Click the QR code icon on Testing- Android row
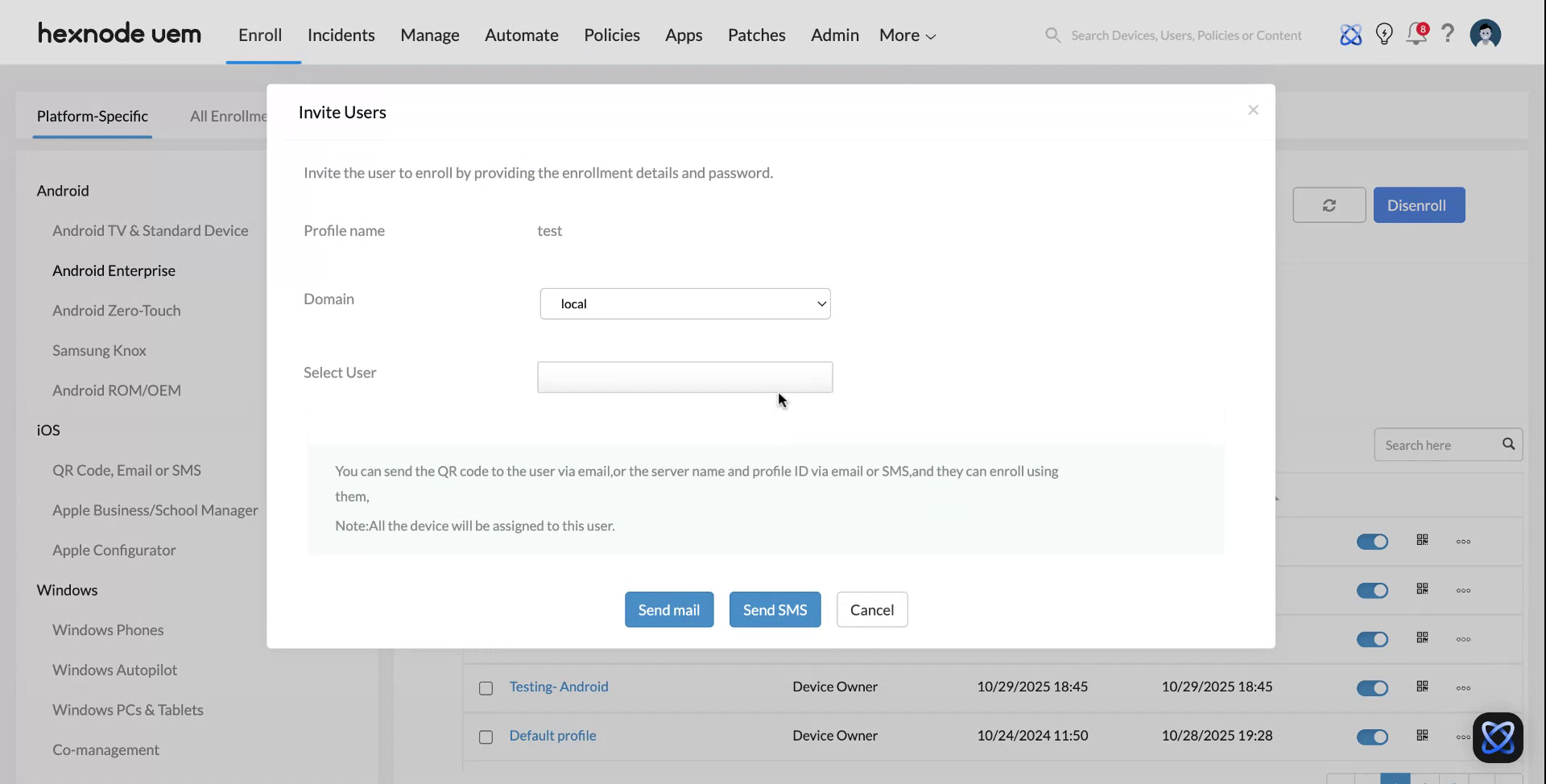1546x784 pixels. click(1422, 688)
